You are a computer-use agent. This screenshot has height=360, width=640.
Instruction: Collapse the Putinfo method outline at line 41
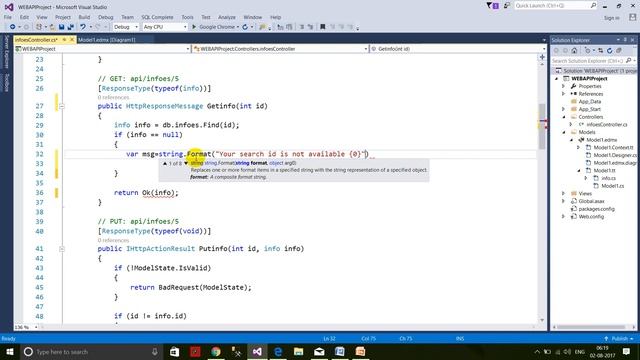(x=62, y=249)
